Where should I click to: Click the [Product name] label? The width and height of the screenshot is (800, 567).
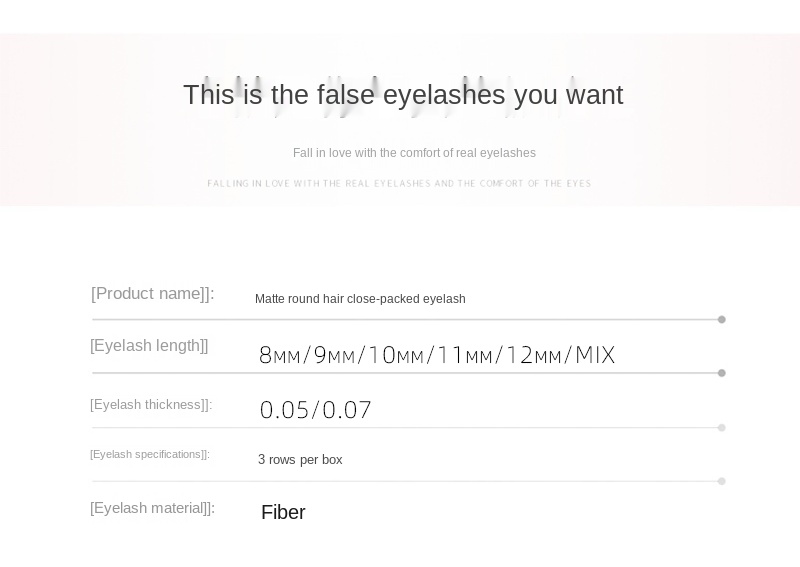(153, 293)
